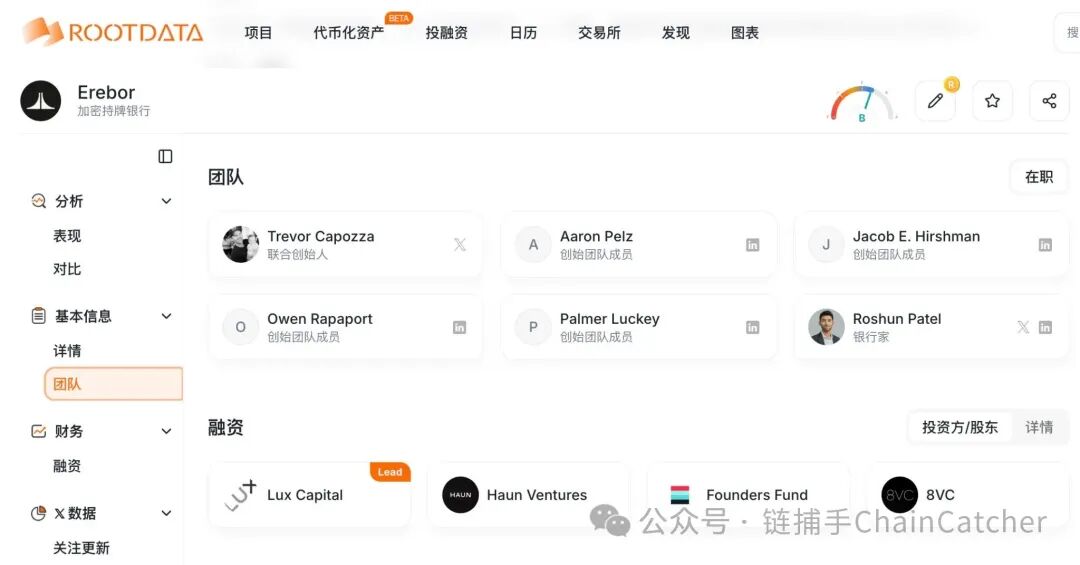Collapse the X数据 section chevron

pyautogui.click(x=166, y=513)
